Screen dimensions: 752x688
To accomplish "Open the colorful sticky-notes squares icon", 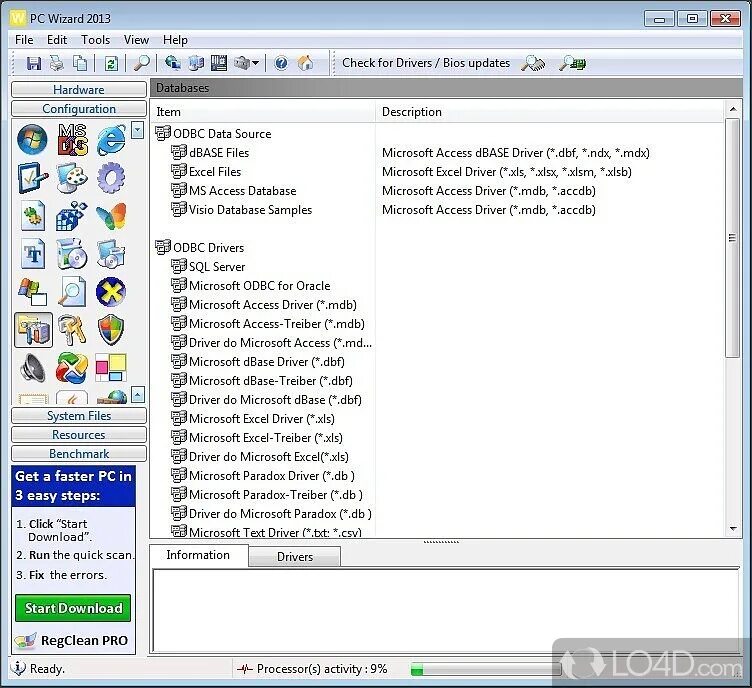I will coord(111,368).
